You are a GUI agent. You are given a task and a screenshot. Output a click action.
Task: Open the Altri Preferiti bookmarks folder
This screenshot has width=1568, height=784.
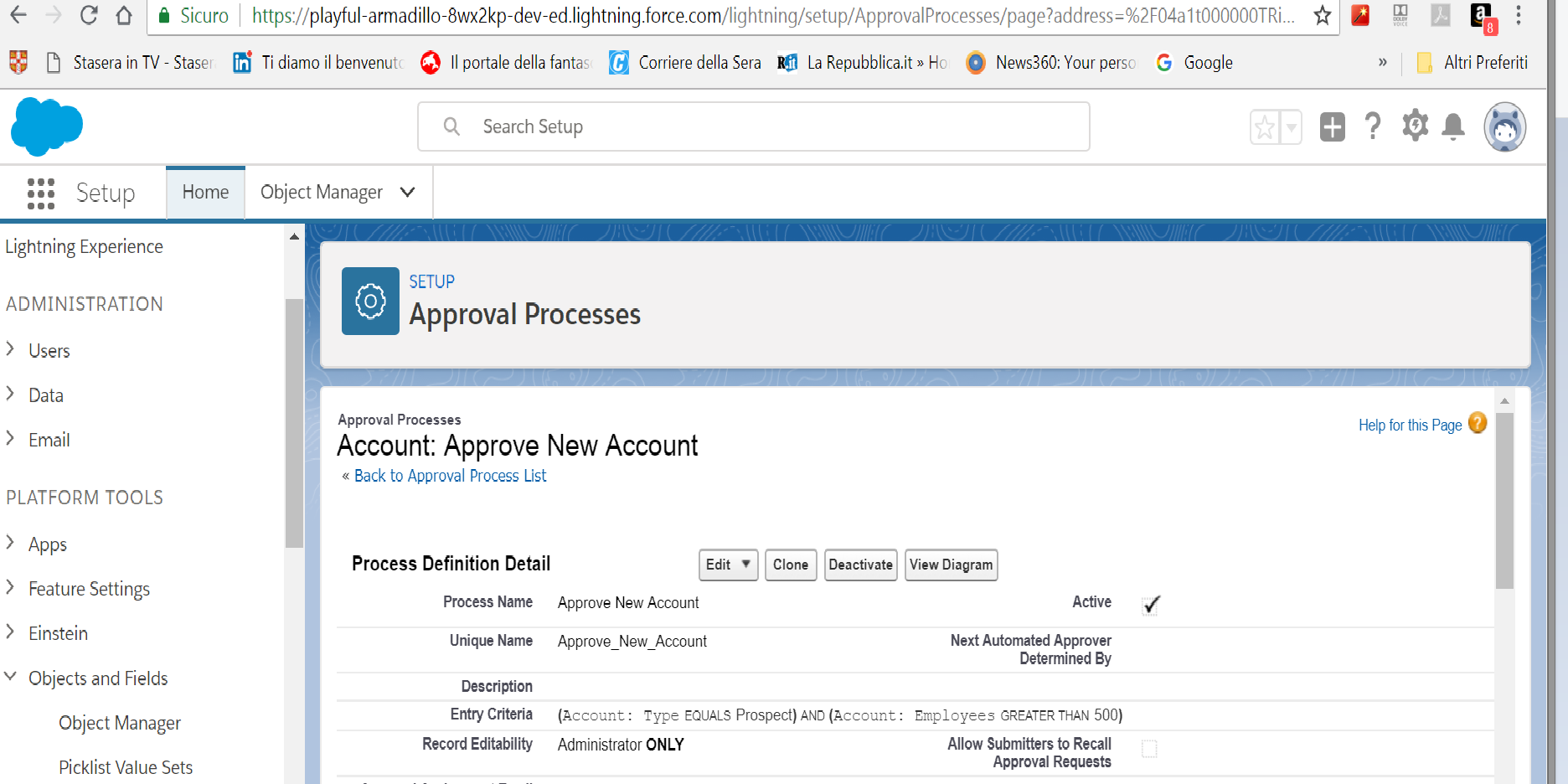(x=1473, y=62)
